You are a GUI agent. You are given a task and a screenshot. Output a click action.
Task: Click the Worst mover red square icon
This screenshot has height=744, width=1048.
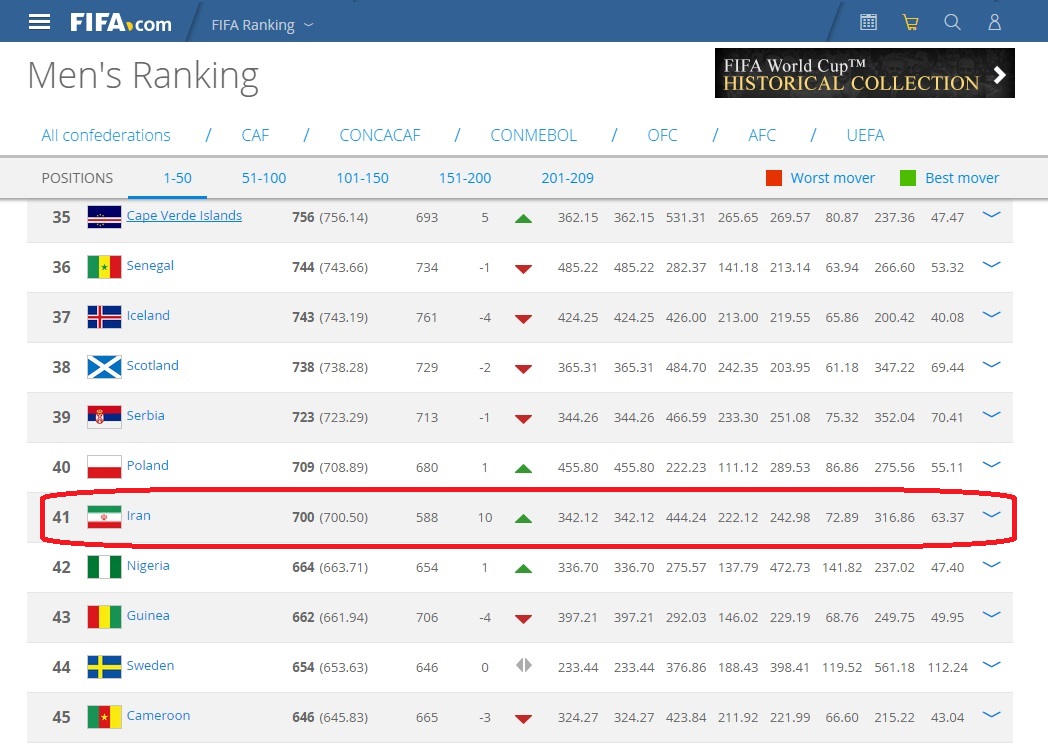[774, 177]
